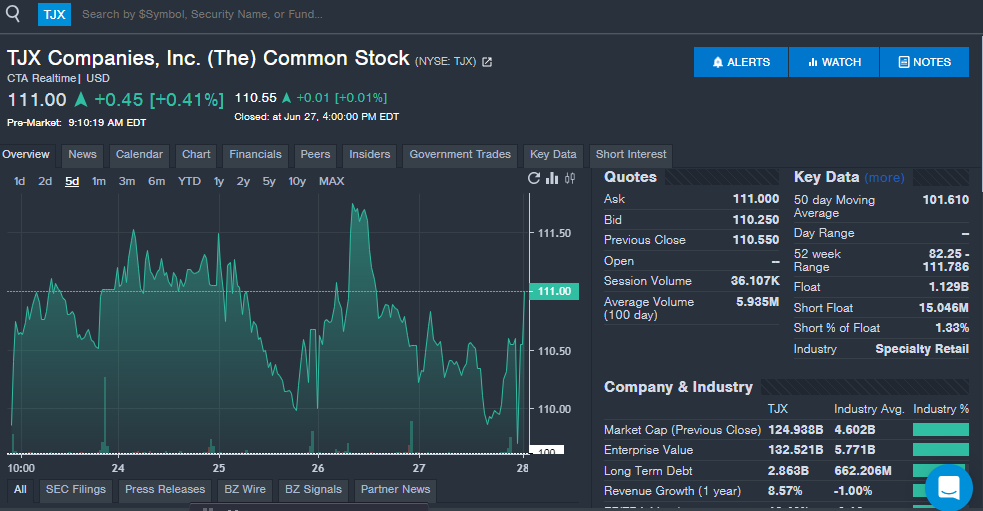Select the MAX chart range
Image resolution: width=983 pixels, height=511 pixels.
(x=332, y=181)
